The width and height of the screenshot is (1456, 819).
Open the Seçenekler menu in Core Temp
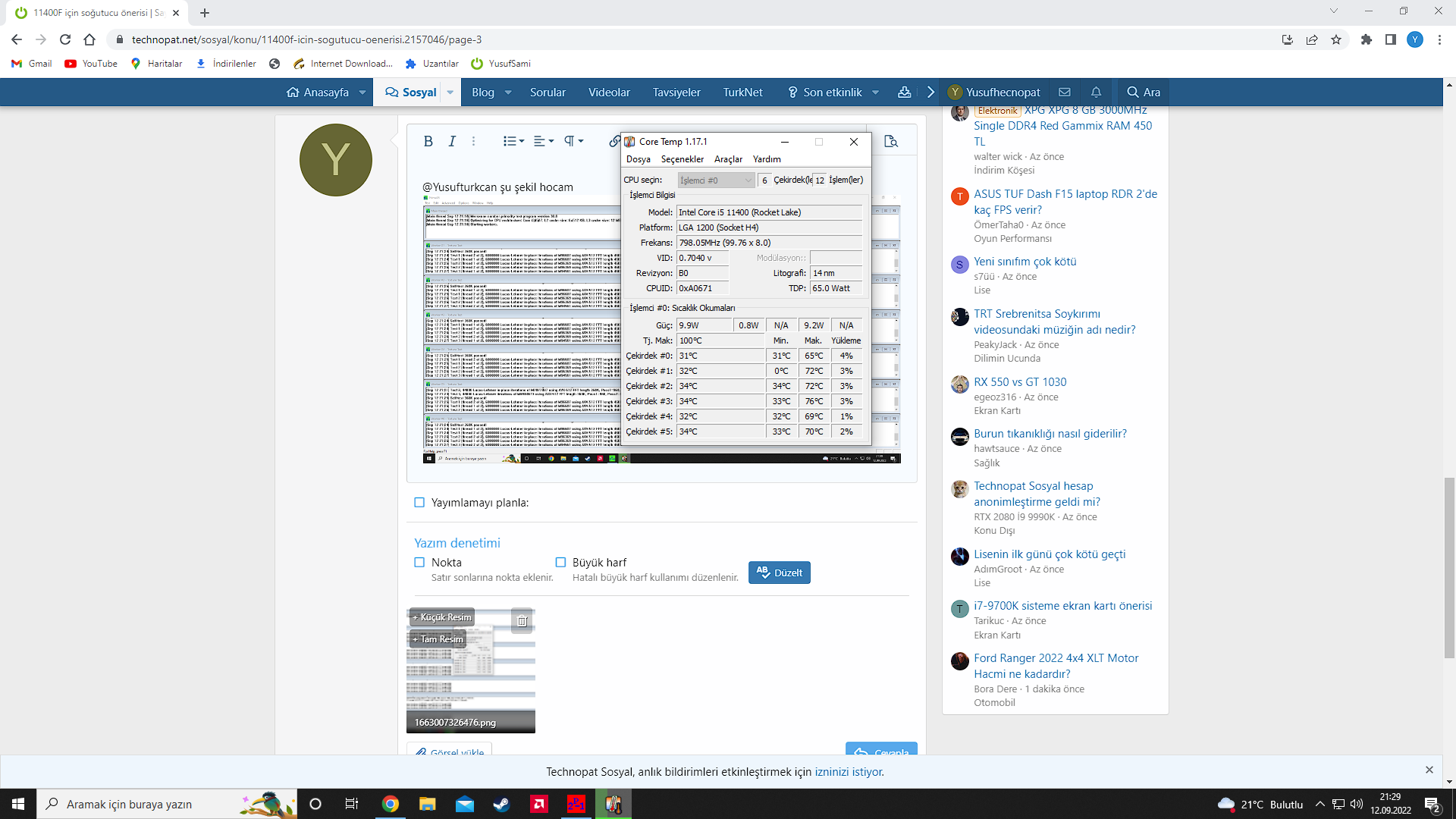coord(682,159)
